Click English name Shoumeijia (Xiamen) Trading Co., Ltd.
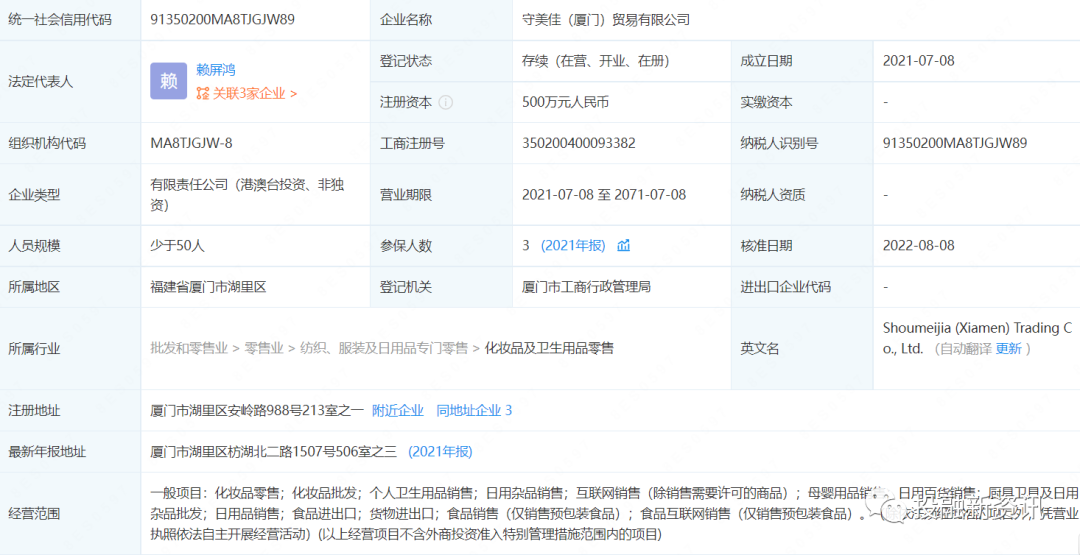 point(975,338)
